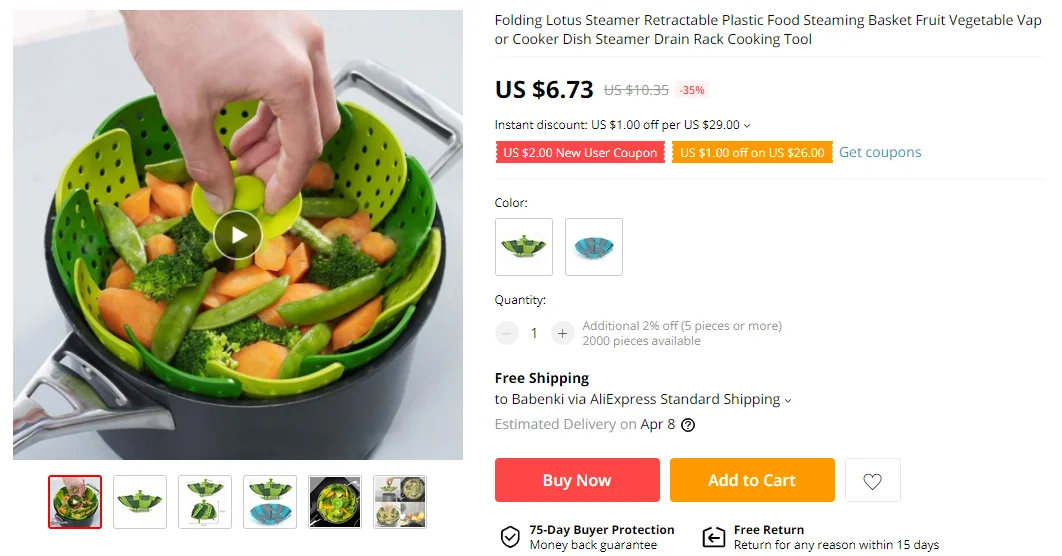Play the product video
Screen dimensions: 1062x556
[238, 235]
